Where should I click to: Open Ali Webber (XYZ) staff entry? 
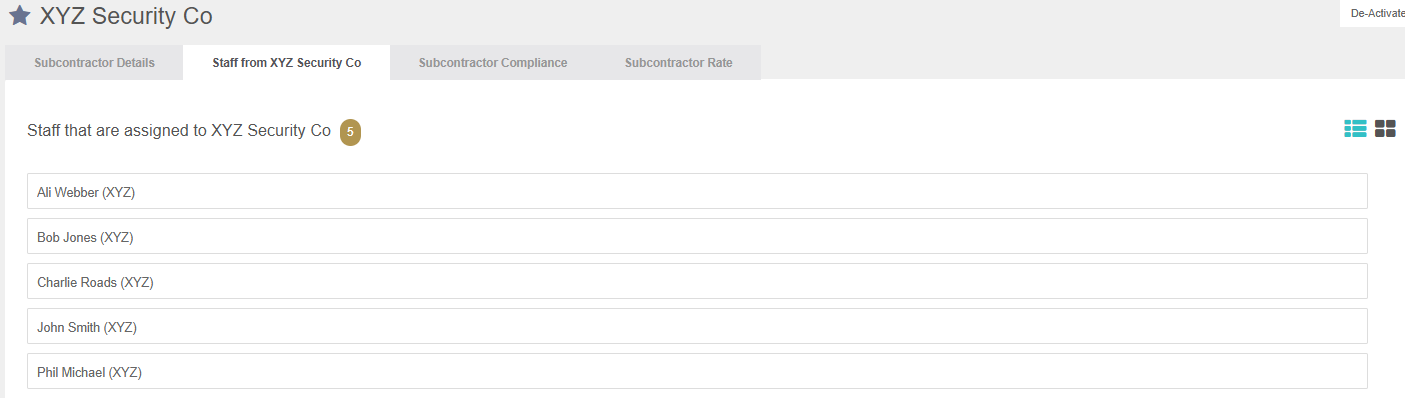coord(697,191)
